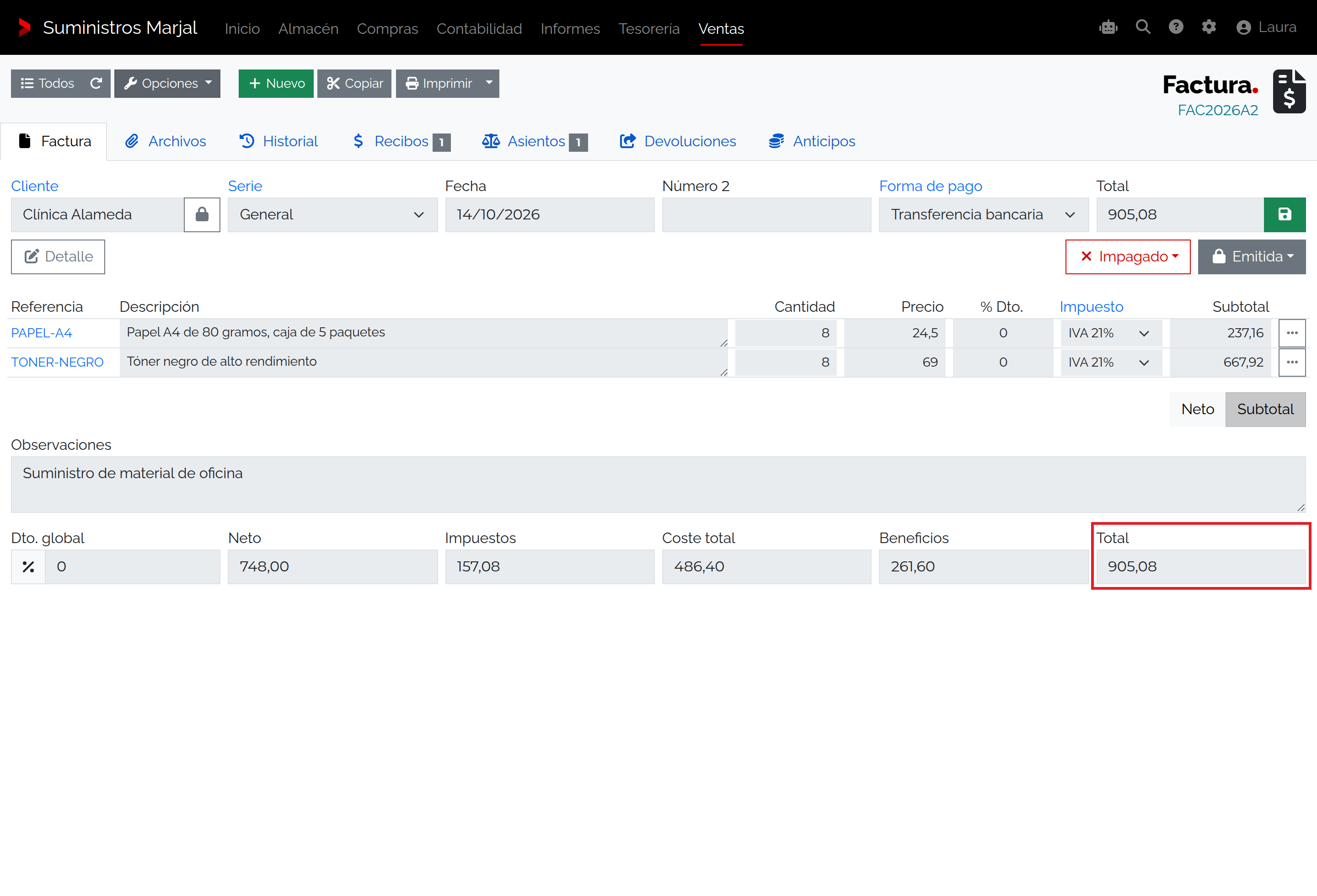1317x896 pixels.
Task: Toggle Subtotal view of line amounts
Action: coord(1265,409)
